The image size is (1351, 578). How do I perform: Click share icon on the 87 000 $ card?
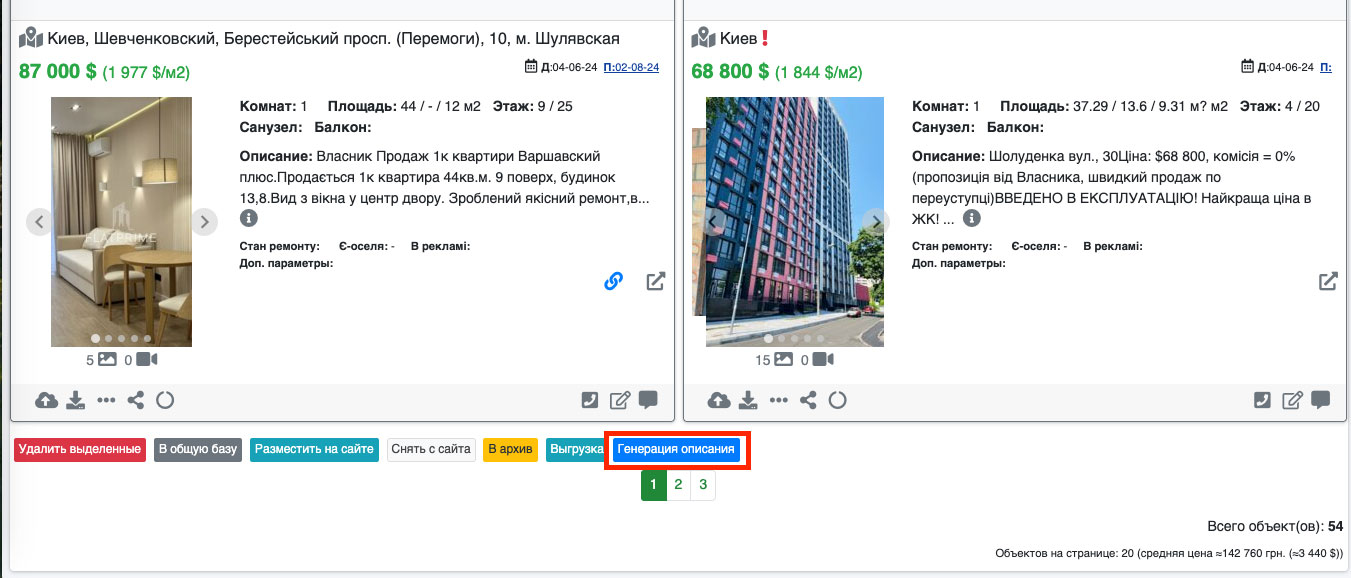(x=136, y=401)
